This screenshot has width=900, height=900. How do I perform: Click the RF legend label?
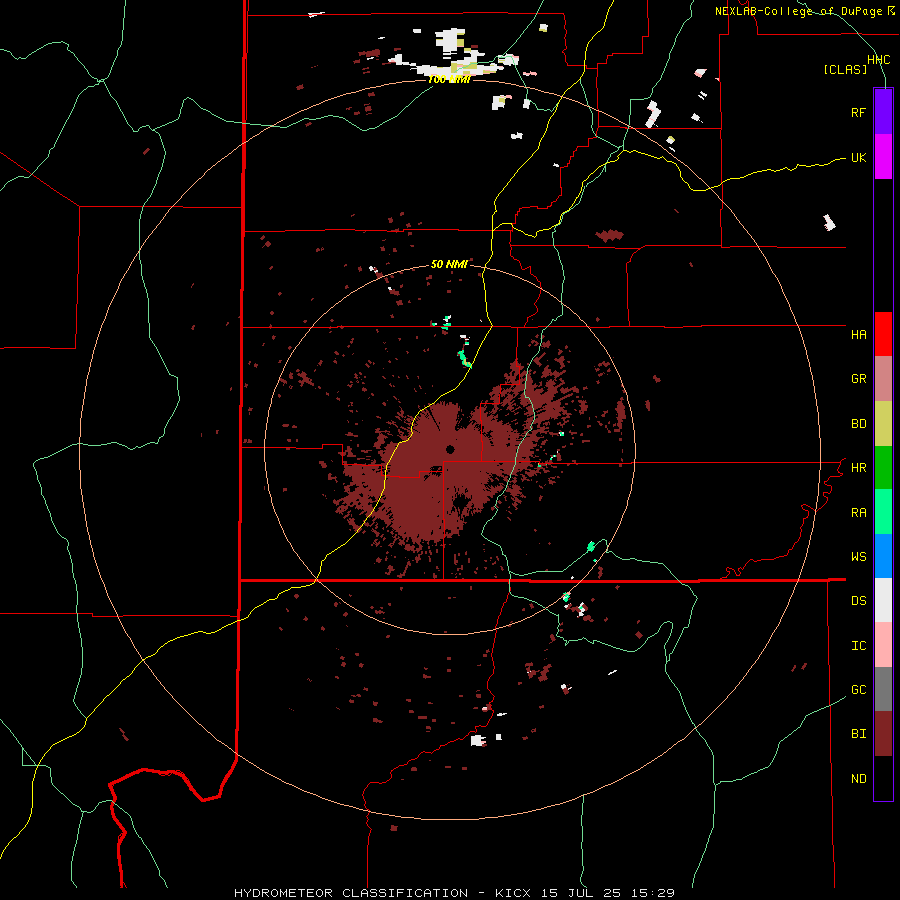[858, 112]
